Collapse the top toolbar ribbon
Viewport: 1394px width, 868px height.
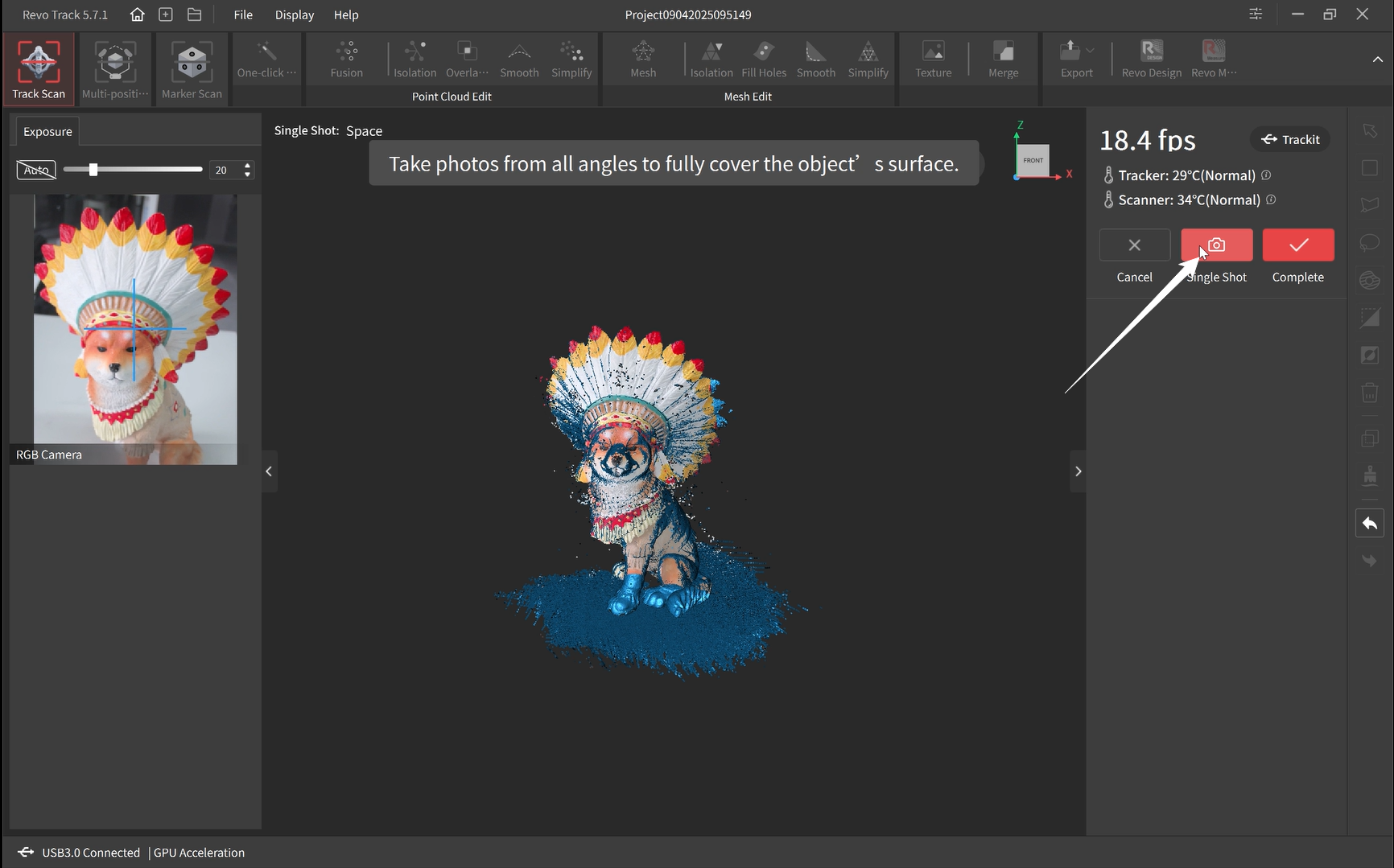[1377, 60]
